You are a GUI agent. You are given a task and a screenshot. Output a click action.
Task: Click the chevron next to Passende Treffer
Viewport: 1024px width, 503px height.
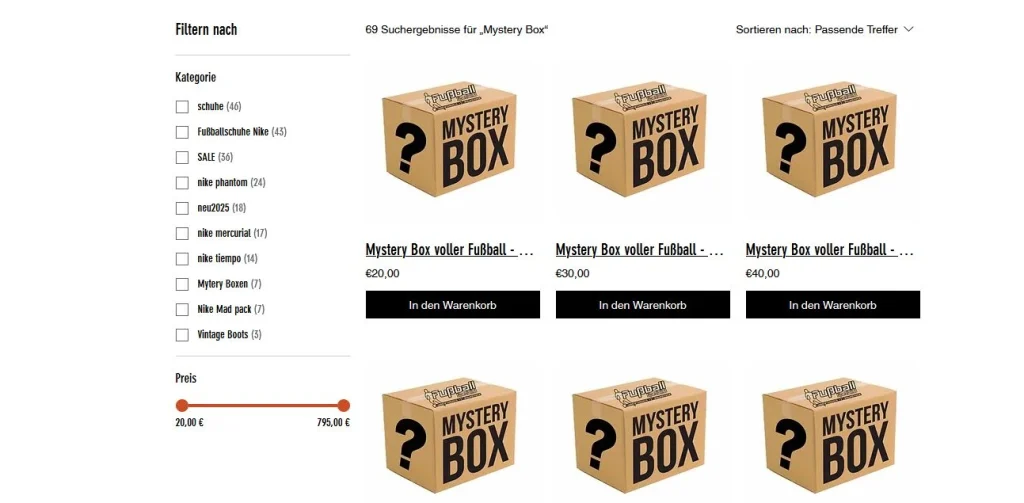[908, 29]
